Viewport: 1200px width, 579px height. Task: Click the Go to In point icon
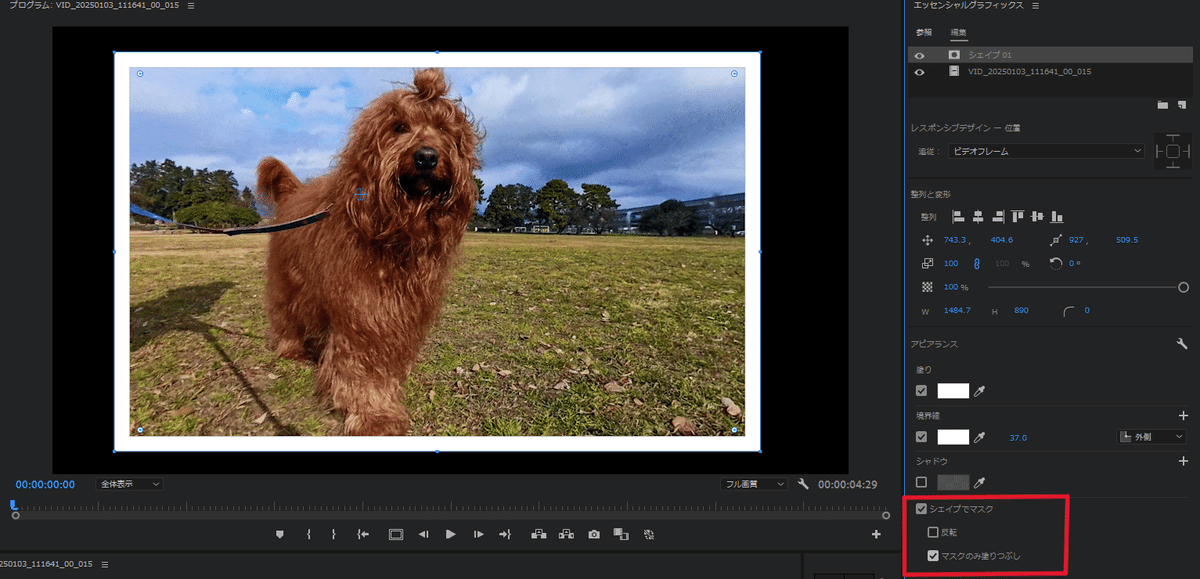click(363, 535)
